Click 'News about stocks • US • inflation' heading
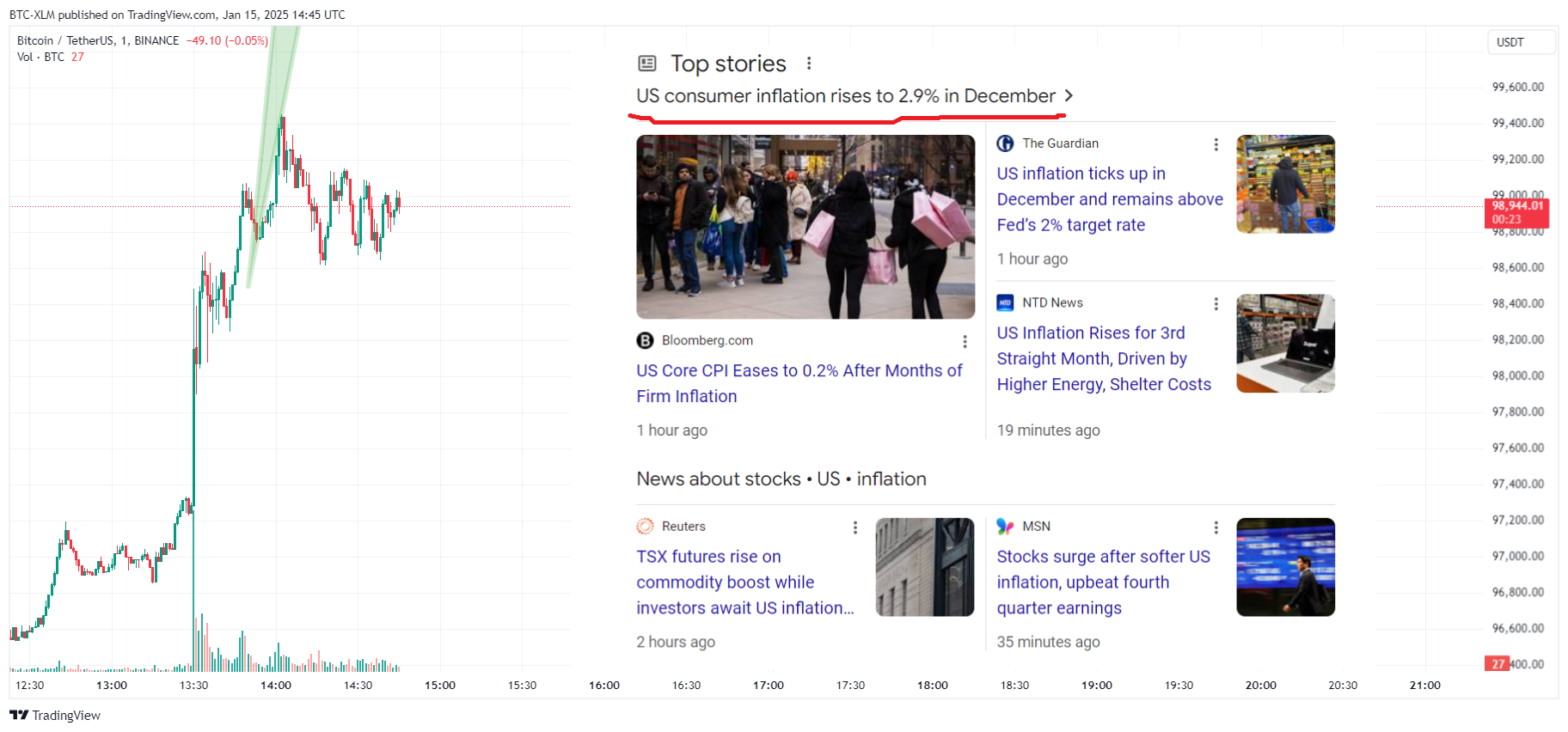Image resolution: width=1568 pixels, height=732 pixels. [781, 479]
